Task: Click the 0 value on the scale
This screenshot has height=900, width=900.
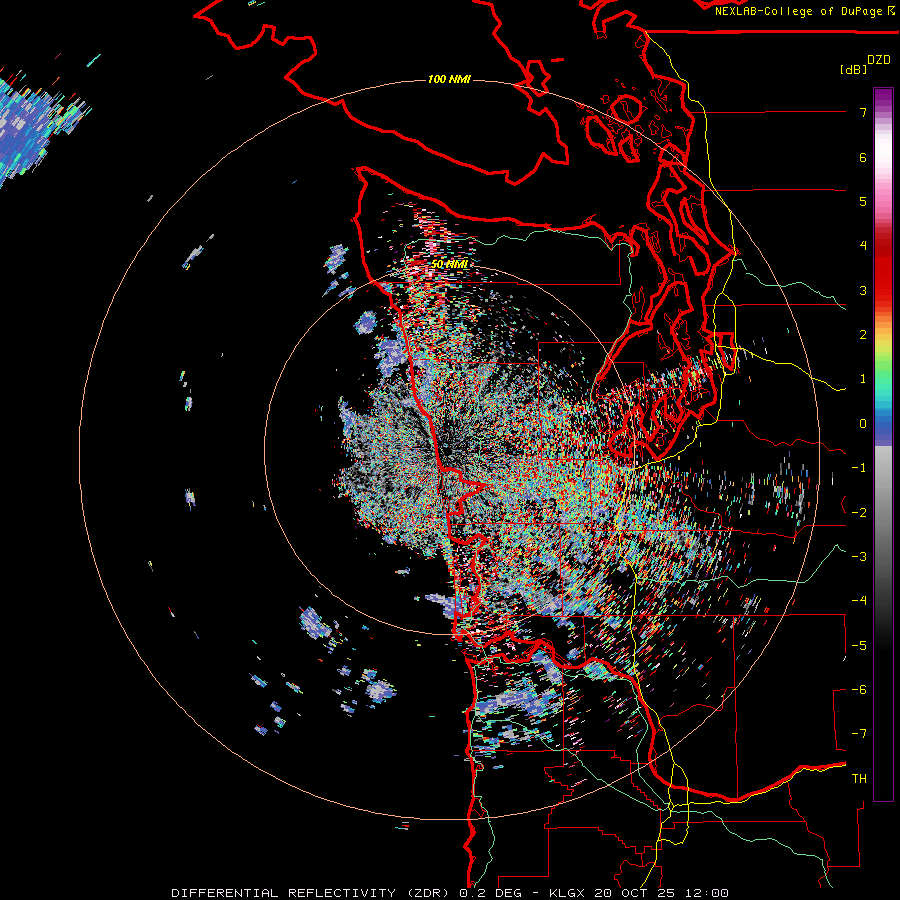Action: pos(863,424)
